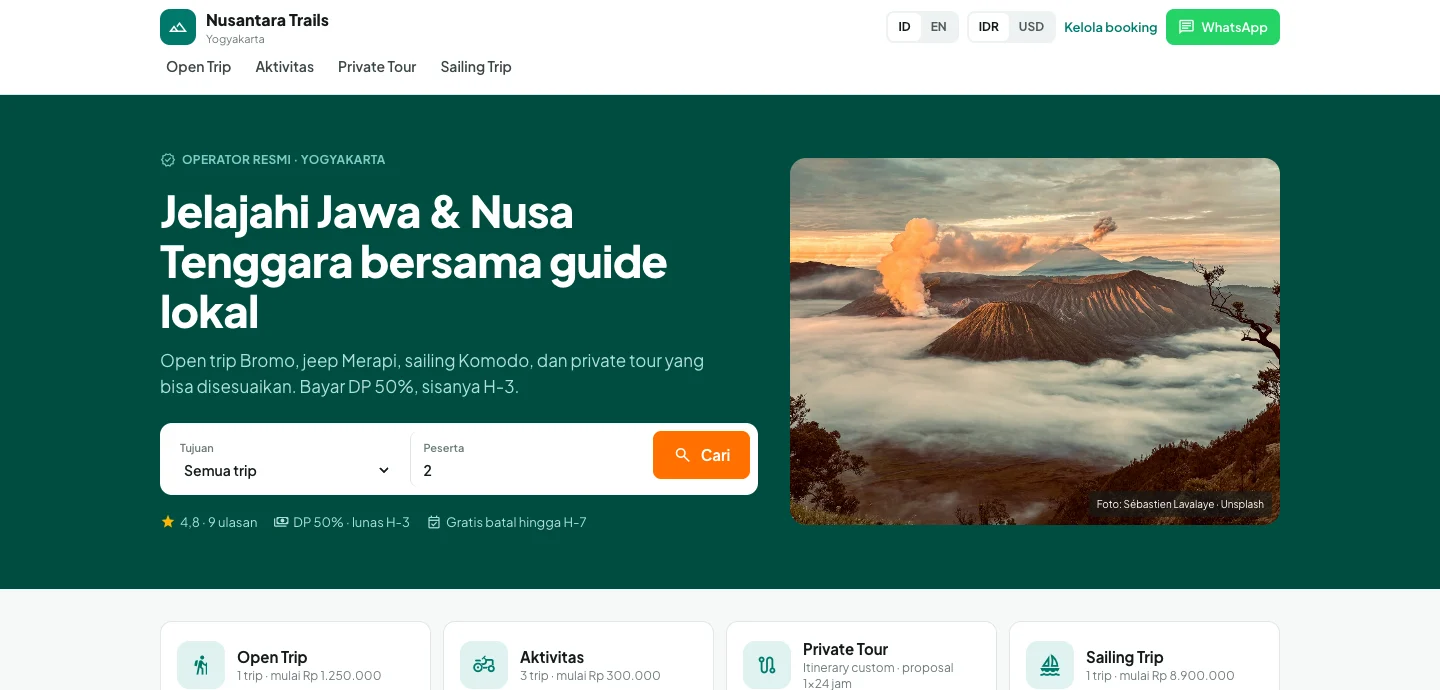Click '1 trip · mulai Rp 8.900.000' text

click(x=1160, y=676)
